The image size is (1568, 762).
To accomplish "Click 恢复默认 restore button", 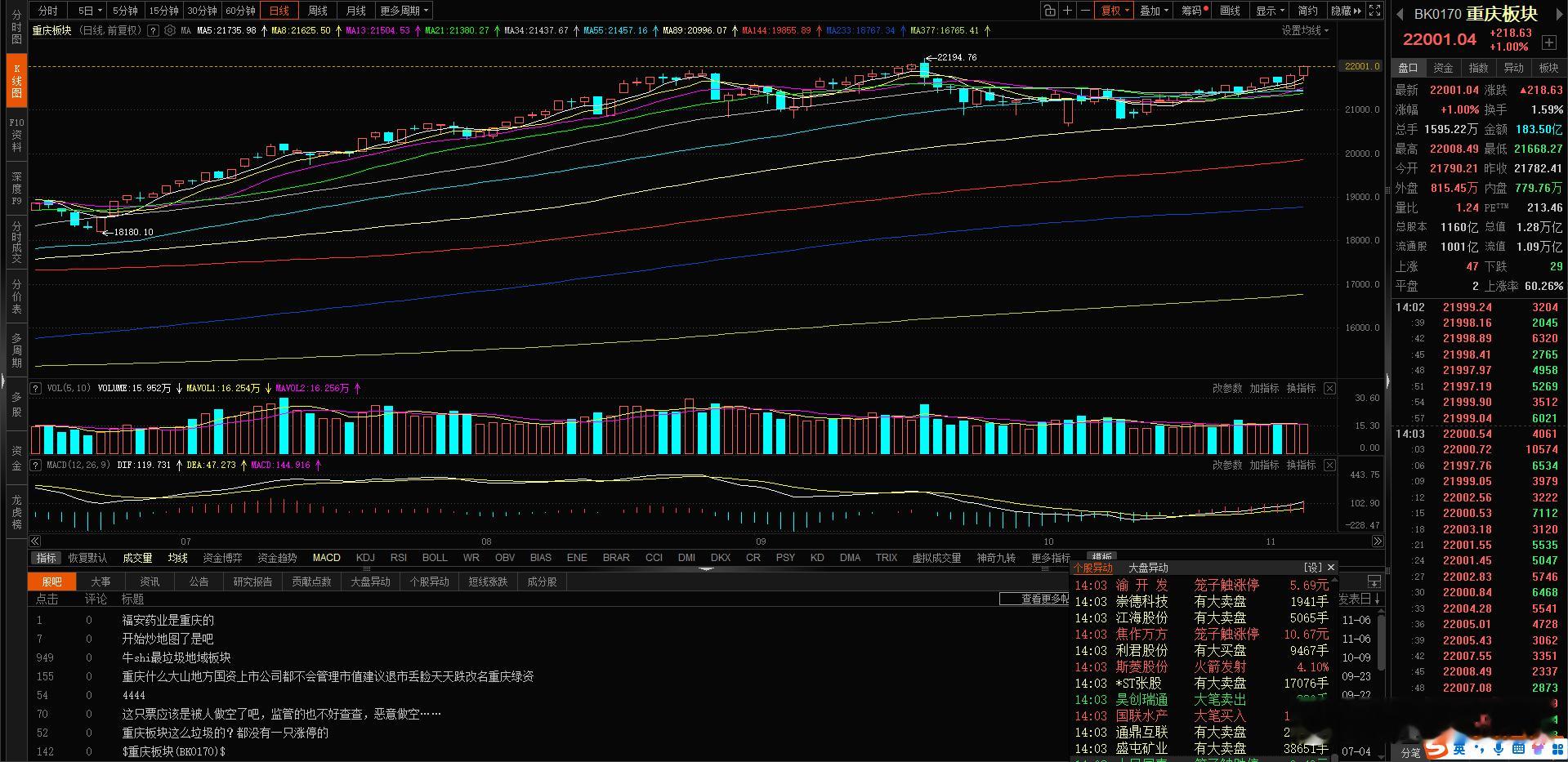I will coord(87,558).
